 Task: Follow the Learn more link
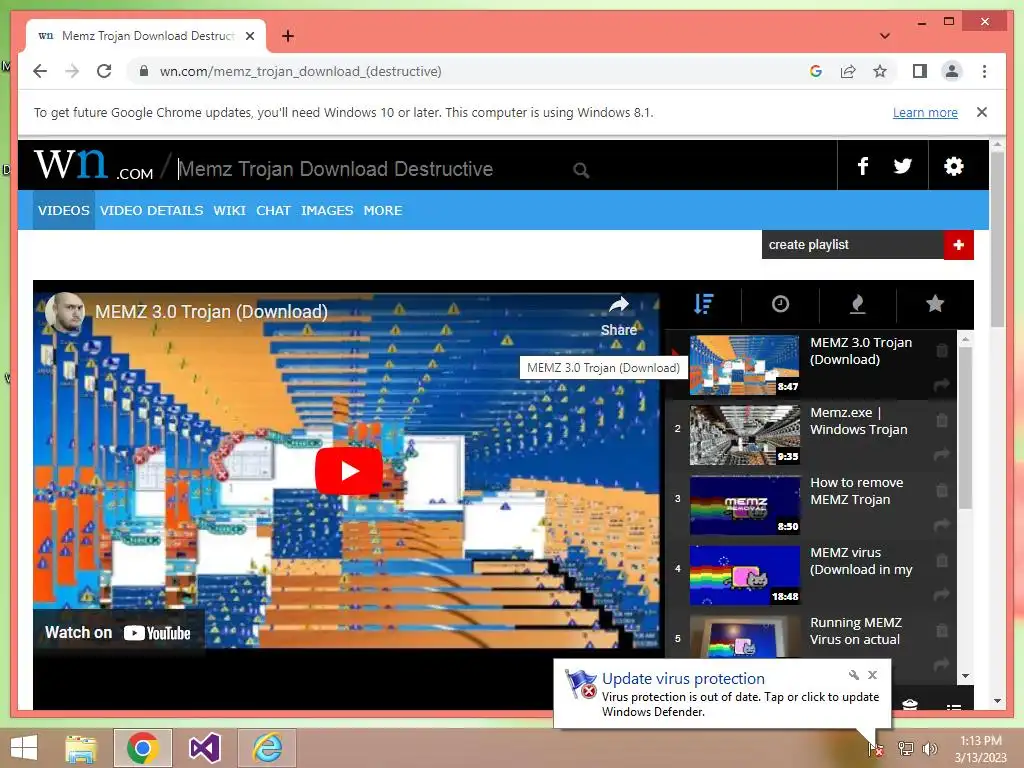[x=925, y=112]
